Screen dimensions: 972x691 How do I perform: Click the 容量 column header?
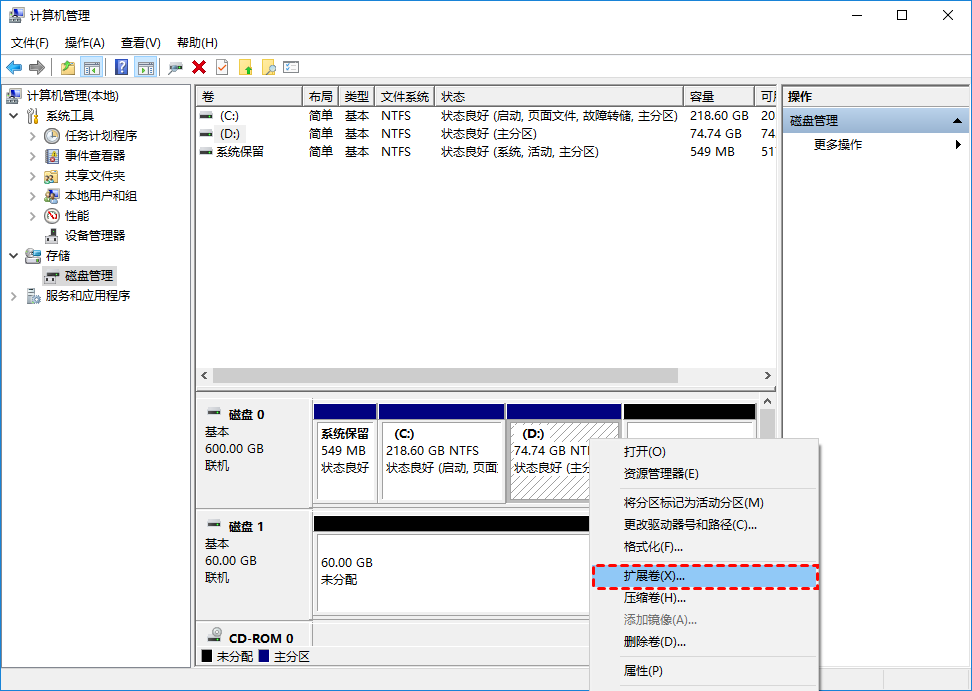tap(719, 96)
